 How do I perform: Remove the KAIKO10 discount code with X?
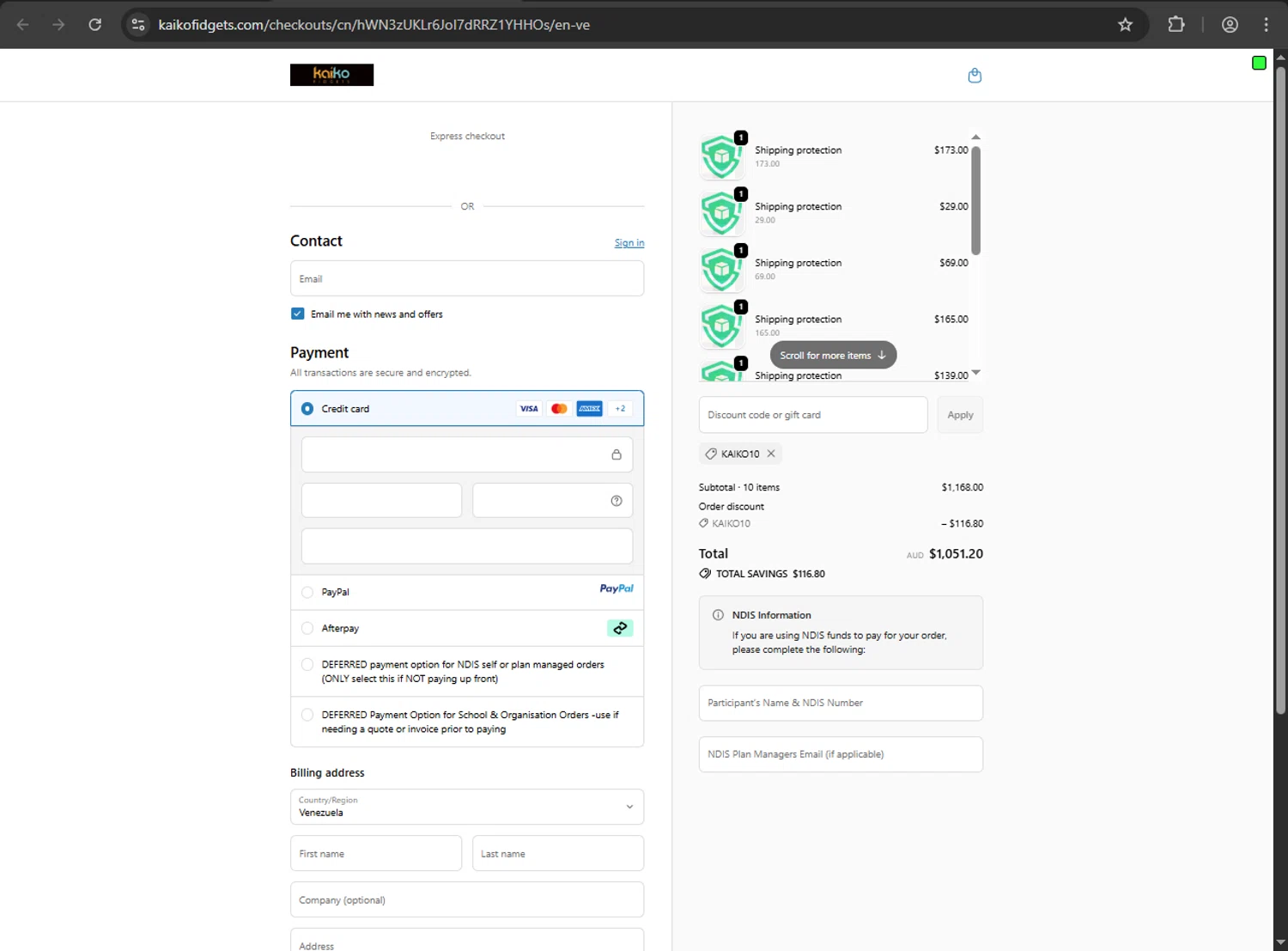coord(771,454)
